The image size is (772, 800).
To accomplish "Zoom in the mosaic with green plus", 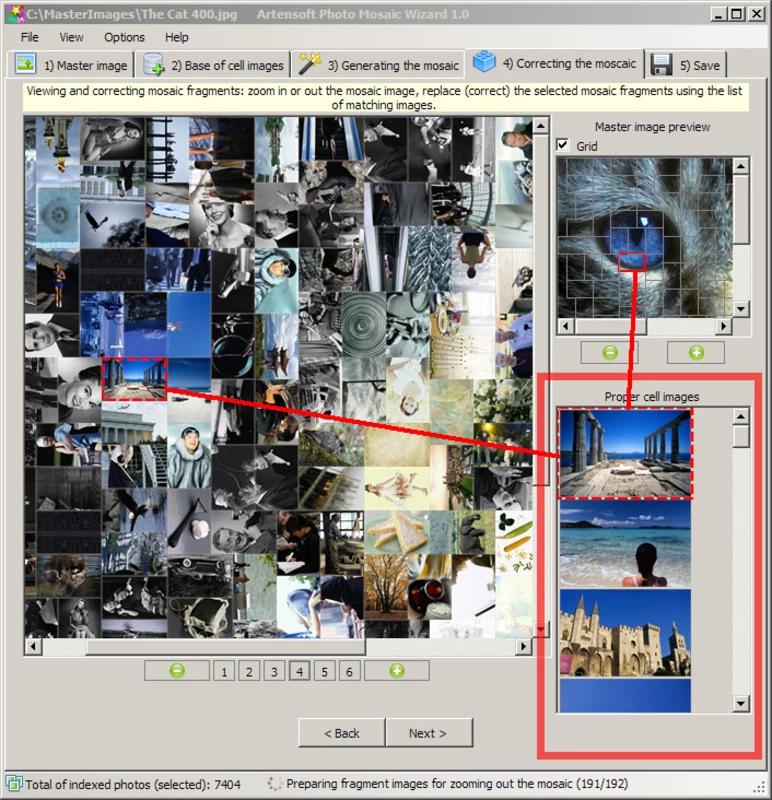I will click(396, 670).
